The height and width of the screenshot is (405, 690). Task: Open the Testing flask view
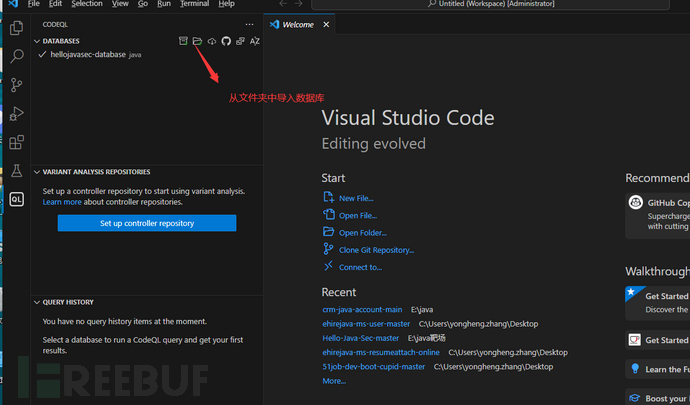(x=16, y=171)
